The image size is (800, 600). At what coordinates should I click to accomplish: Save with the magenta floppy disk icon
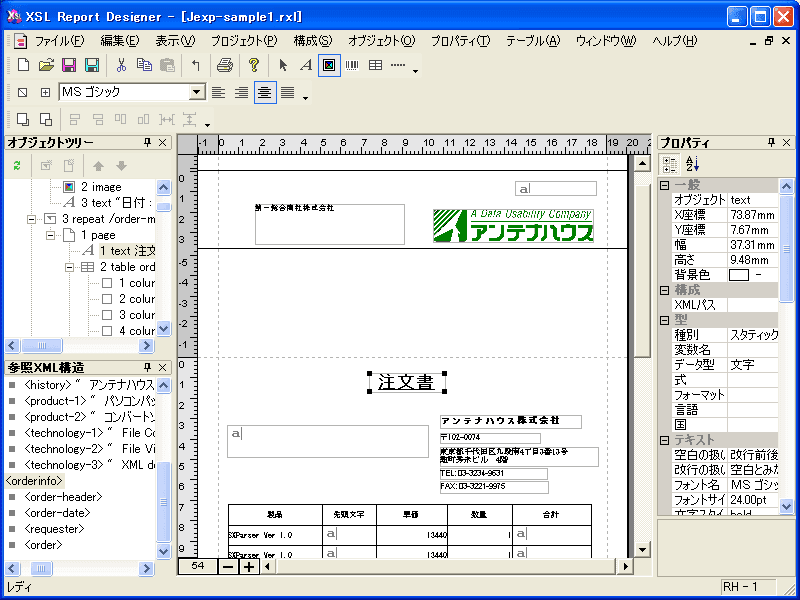tap(69, 65)
